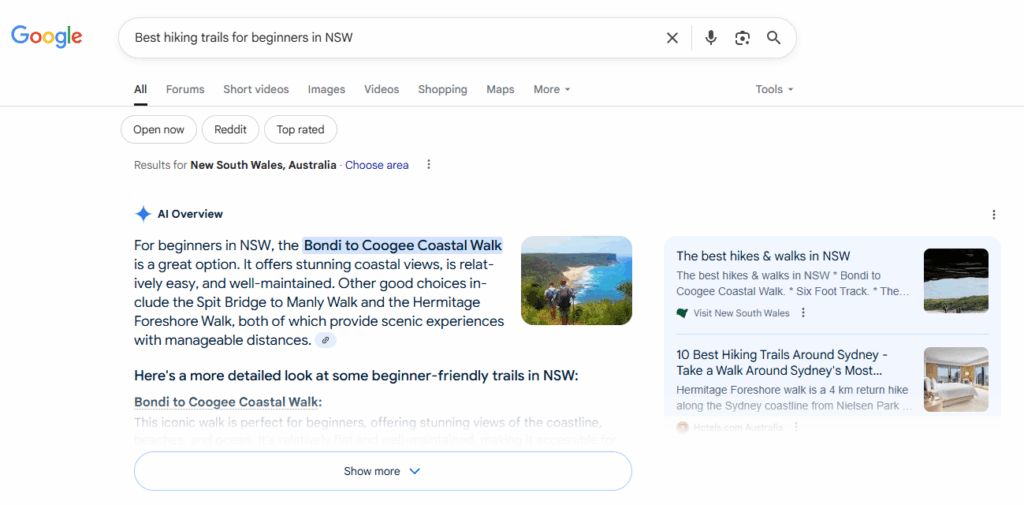Viewport: 1024px width, 505px height.
Task: Open thumbnail of best hikes & walks card
Action: pos(956,280)
